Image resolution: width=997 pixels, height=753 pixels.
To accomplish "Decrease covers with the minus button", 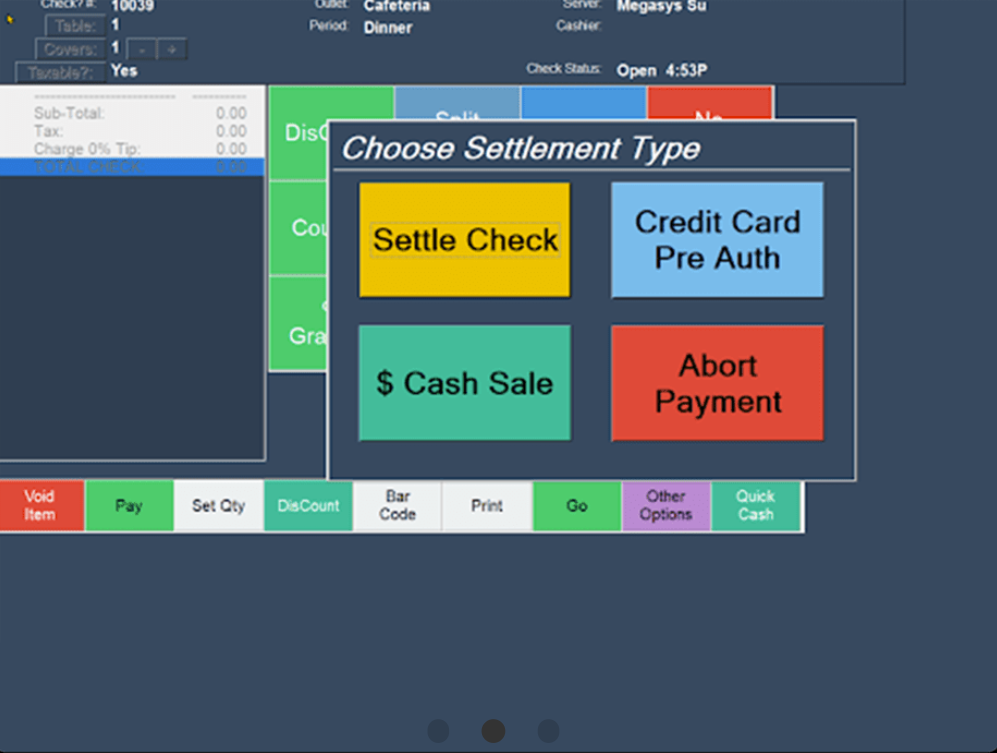I will pos(143,49).
